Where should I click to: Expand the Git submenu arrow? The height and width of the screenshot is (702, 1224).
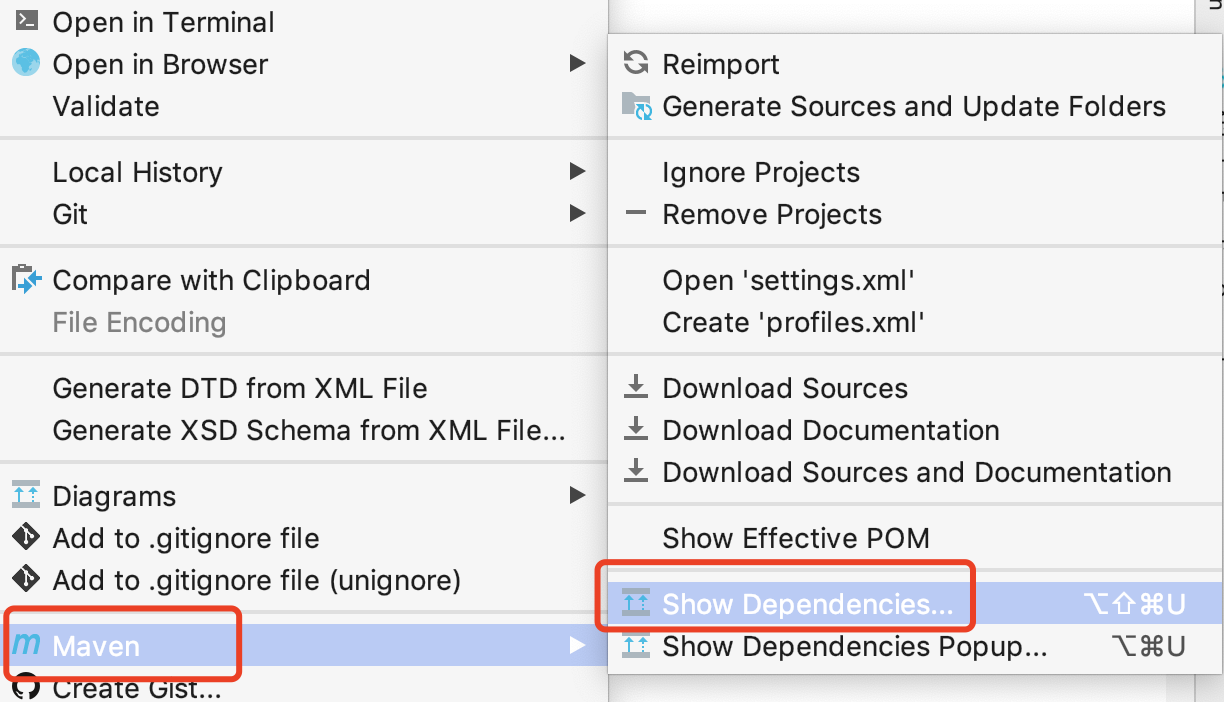point(579,214)
